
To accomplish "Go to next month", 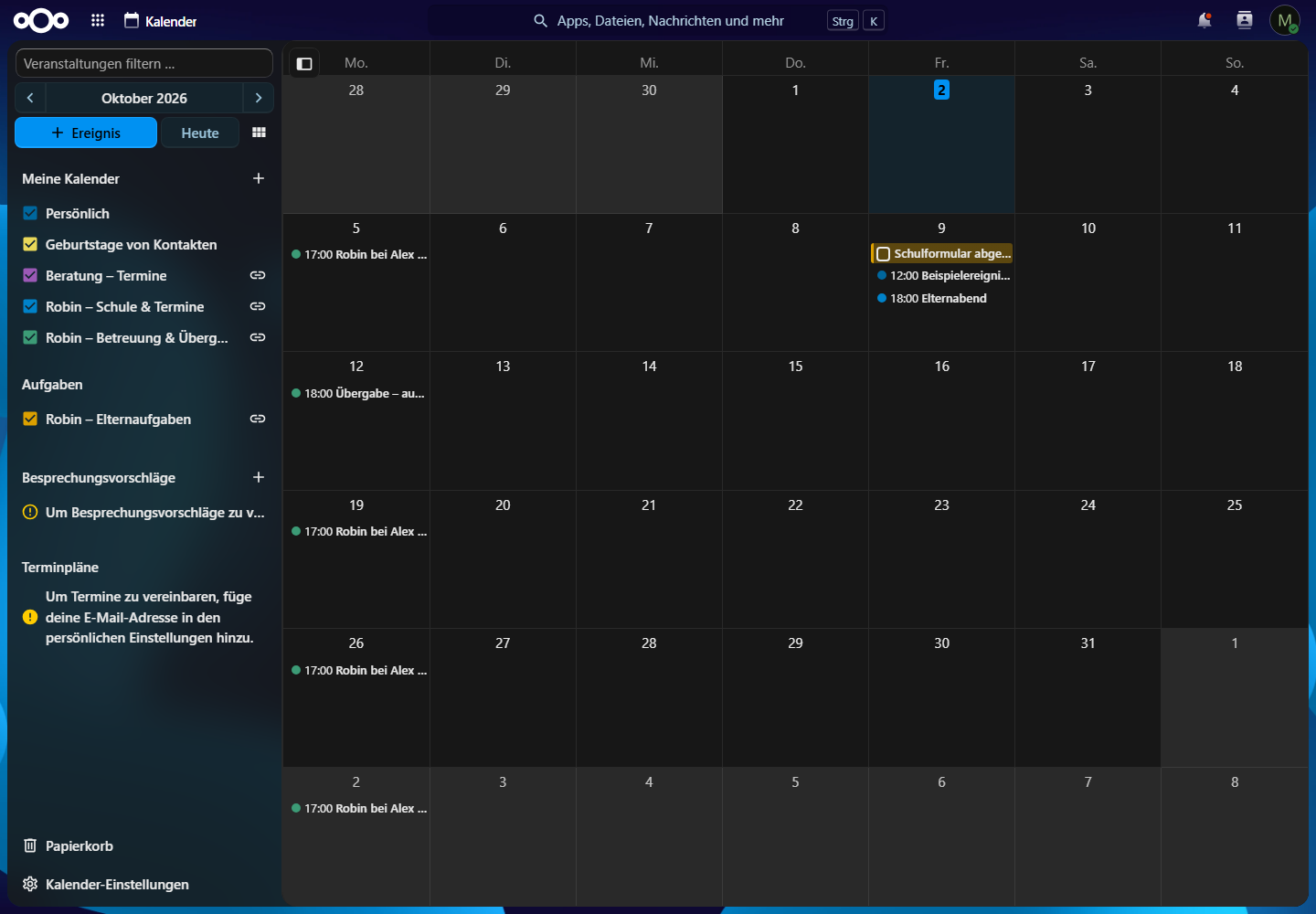I will click(259, 98).
